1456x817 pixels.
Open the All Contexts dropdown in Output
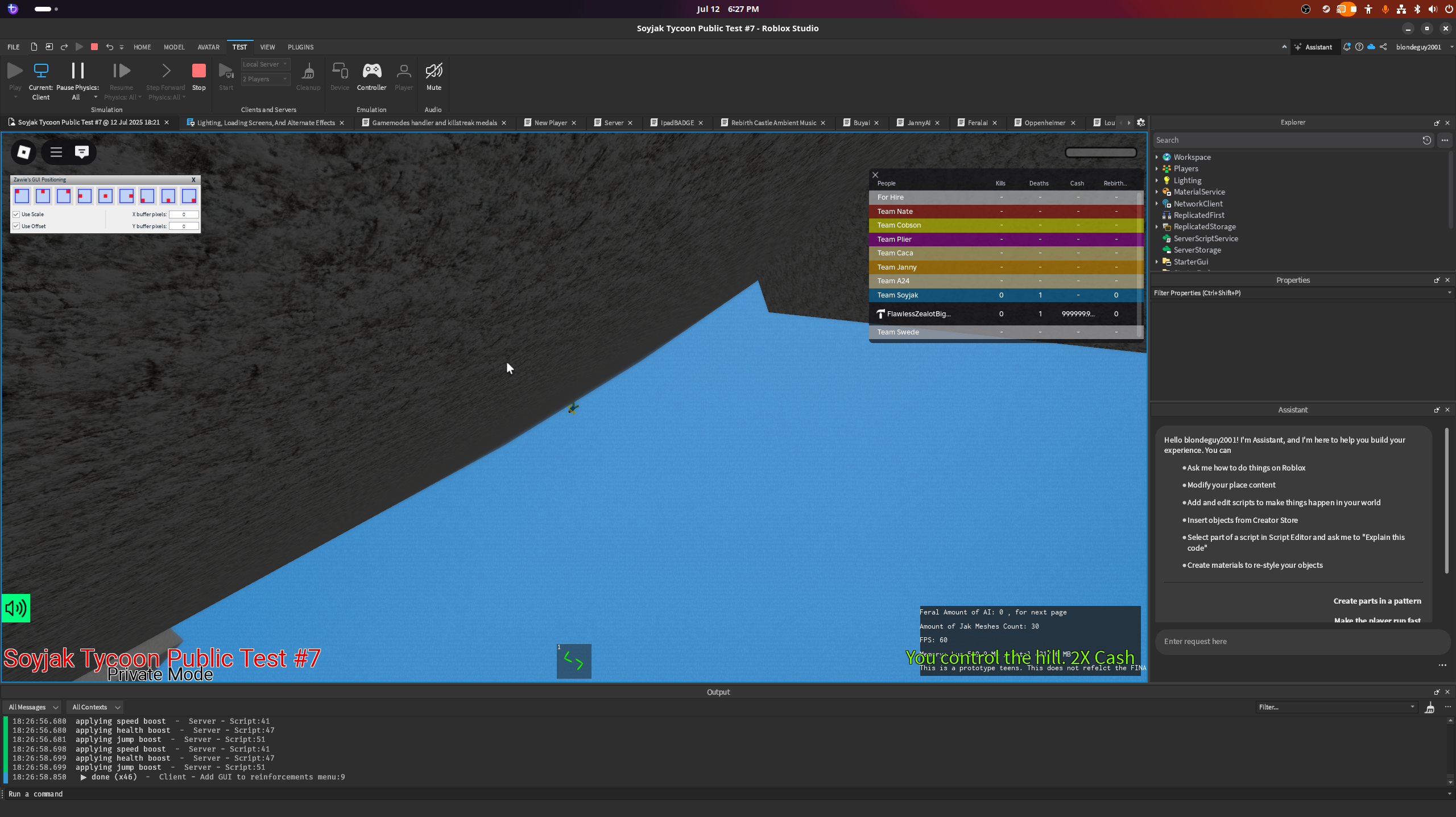coord(95,707)
